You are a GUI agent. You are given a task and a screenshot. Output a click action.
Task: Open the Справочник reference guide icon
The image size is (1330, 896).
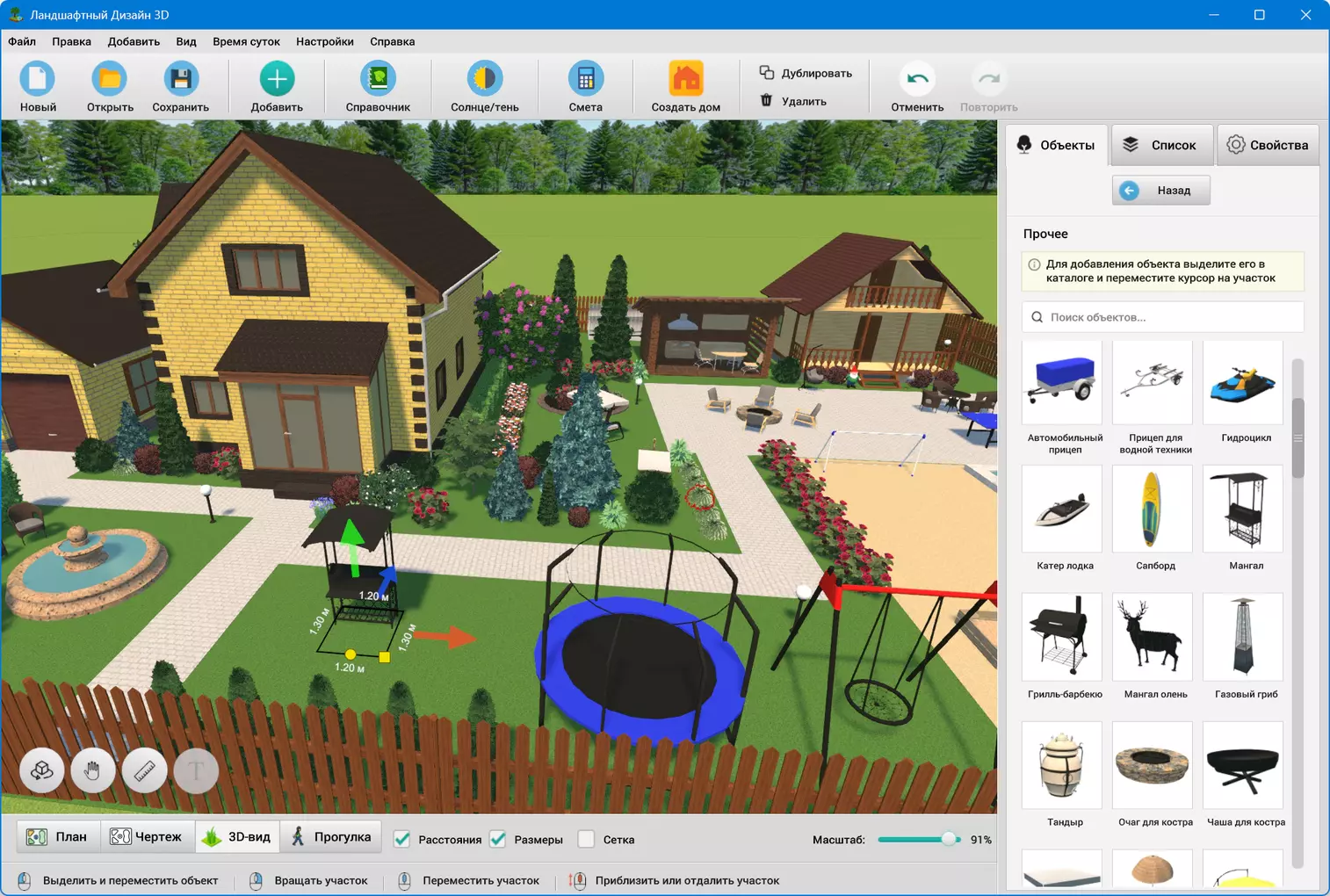pos(378,79)
